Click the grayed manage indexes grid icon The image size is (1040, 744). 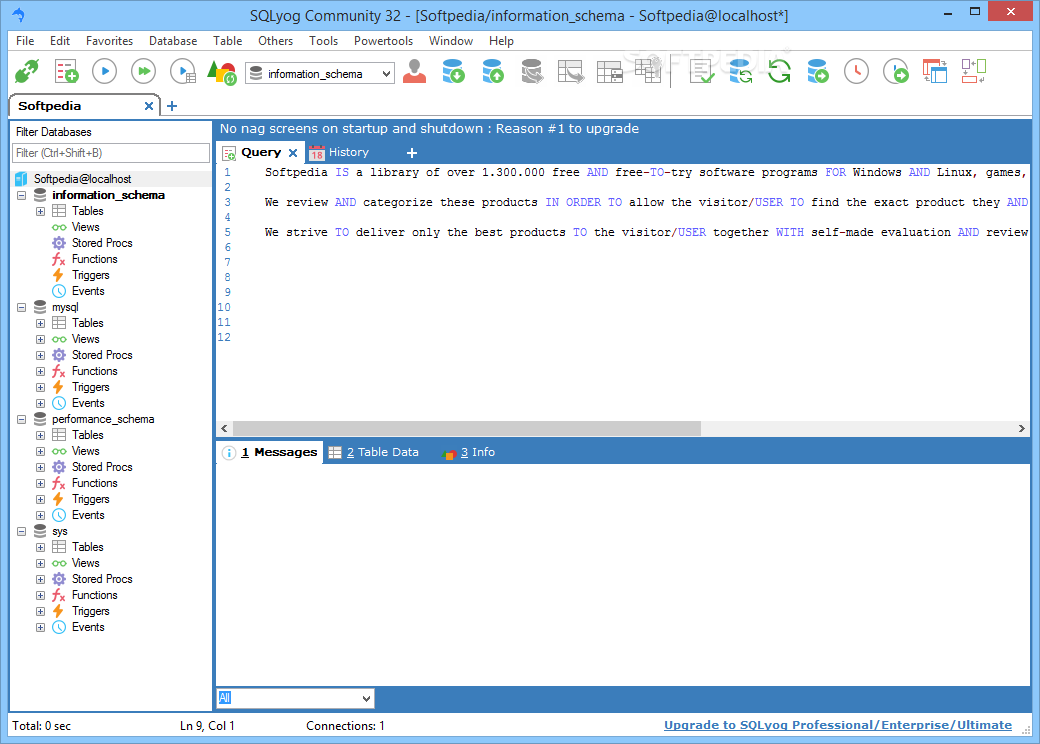pos(648,70)
